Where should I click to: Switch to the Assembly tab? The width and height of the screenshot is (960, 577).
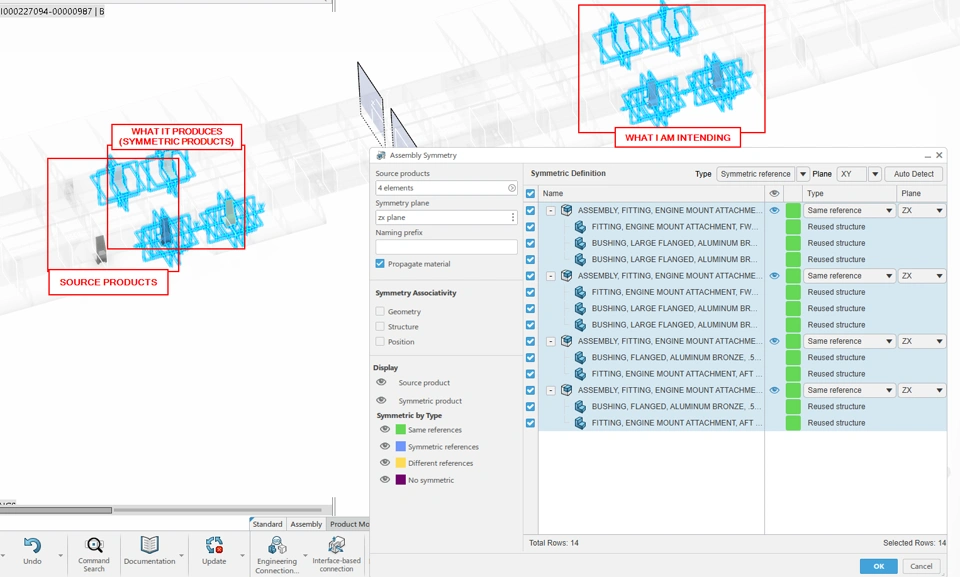[x=306, y=524]
